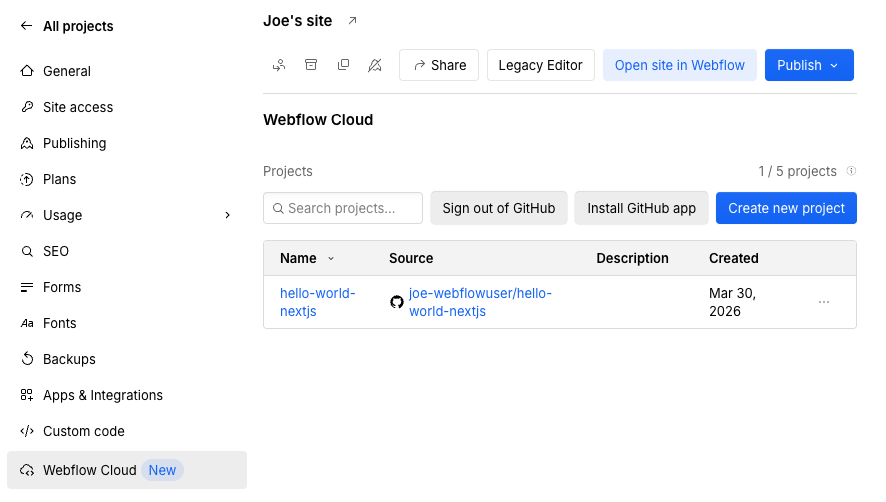Click the Aa icon for Fonts

point(27,323)
